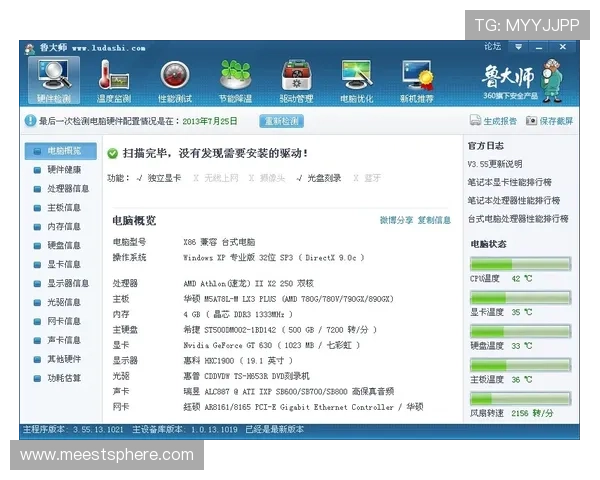The width and height of the screenshot is (600, 480).
Task: Open 硬件检测 hardware detection icon
Action: [x=54, y=81]
